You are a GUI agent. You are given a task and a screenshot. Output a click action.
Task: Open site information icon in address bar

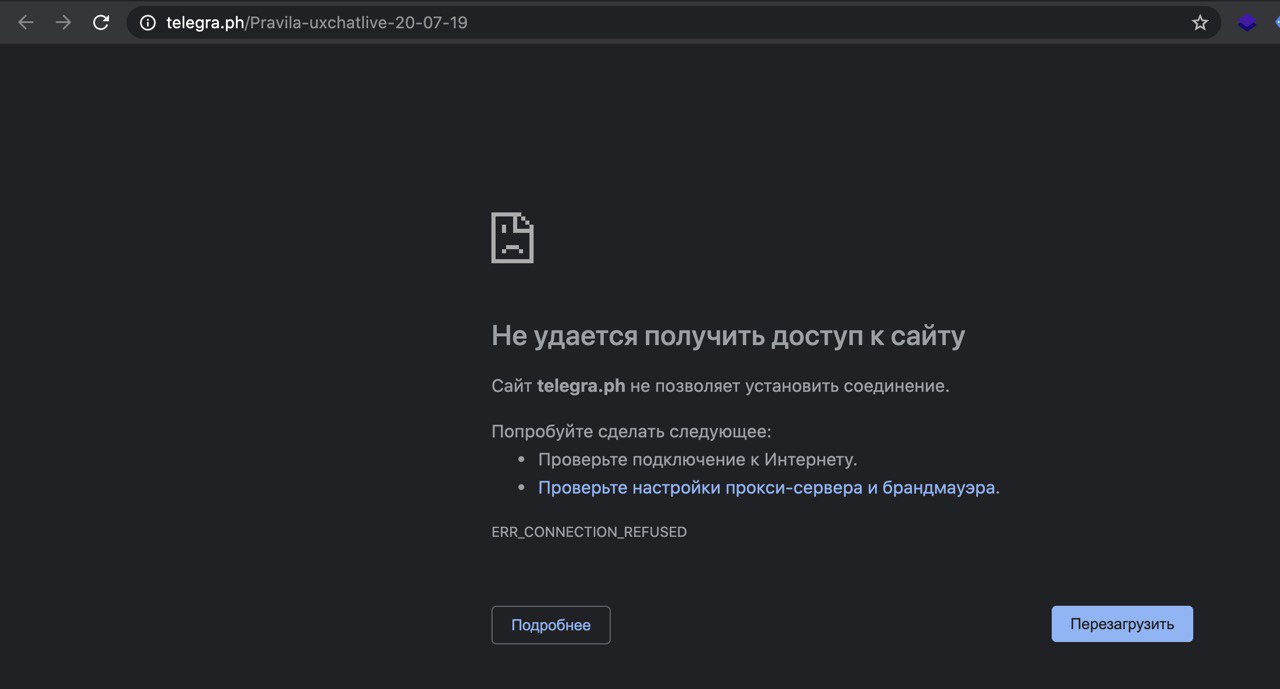[148, 22]
